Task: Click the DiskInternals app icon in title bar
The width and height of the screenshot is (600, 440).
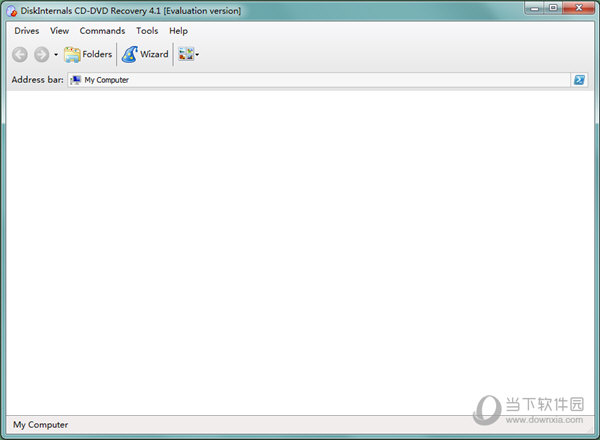Action: [x=12, y=11]
